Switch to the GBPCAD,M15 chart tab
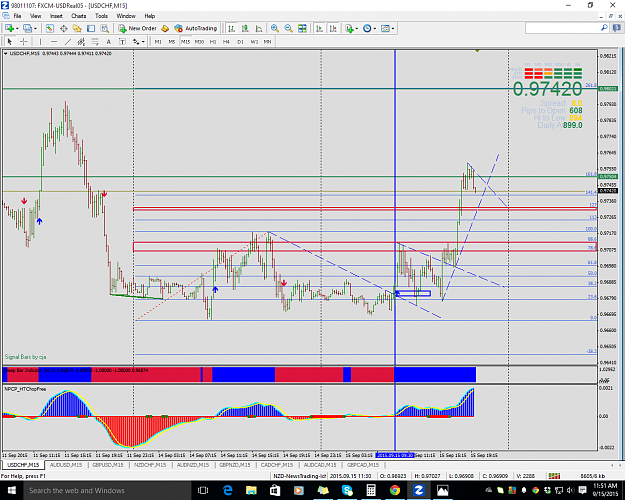 (362, 465)
